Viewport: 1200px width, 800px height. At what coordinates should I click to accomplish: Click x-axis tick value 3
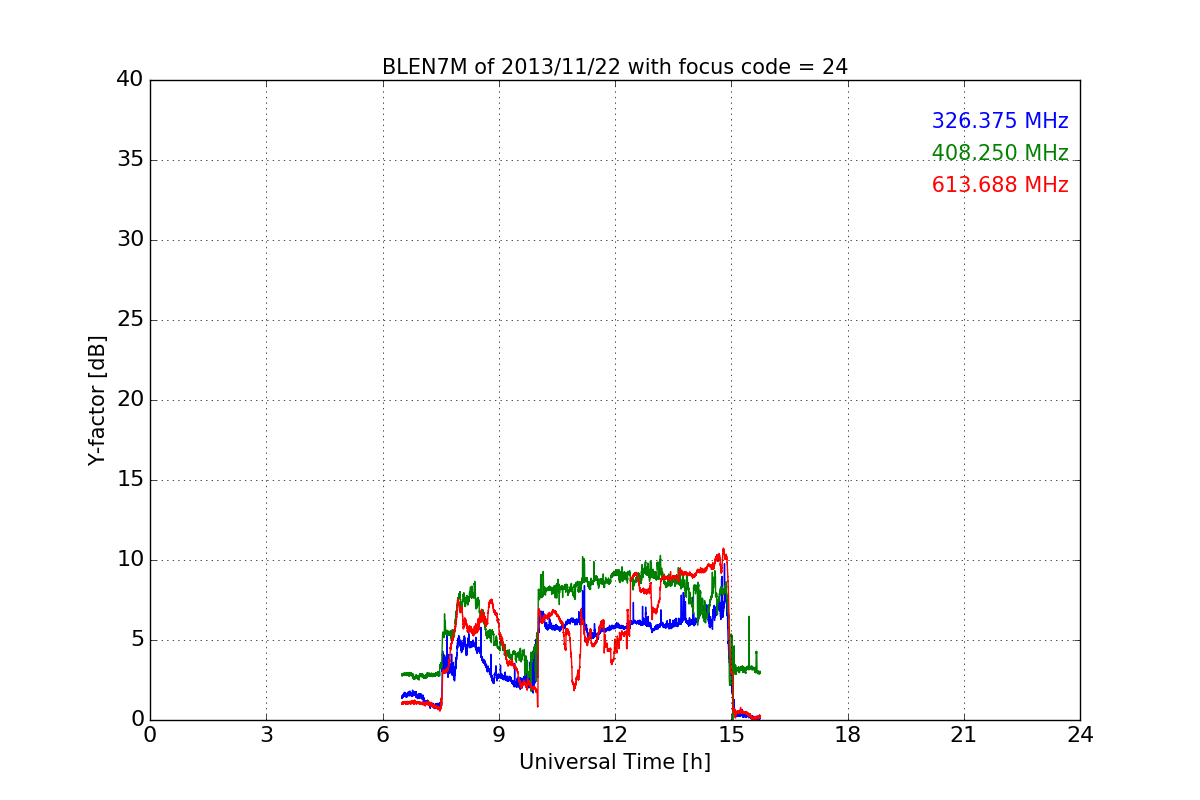(x=266, y=735)
